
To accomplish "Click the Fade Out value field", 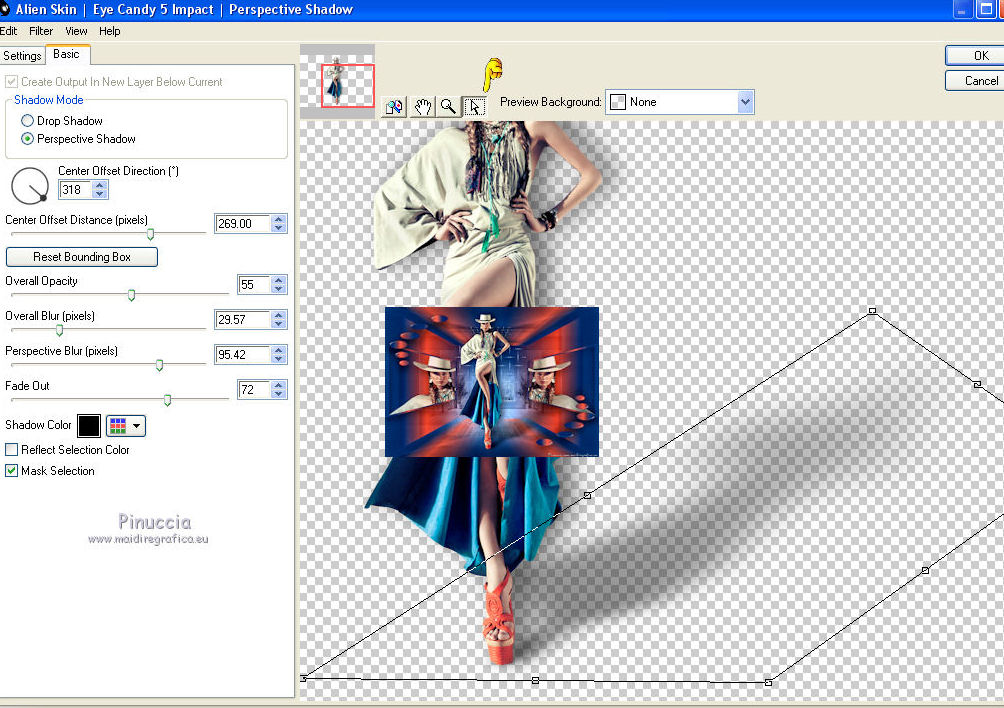I will point(254,389).
